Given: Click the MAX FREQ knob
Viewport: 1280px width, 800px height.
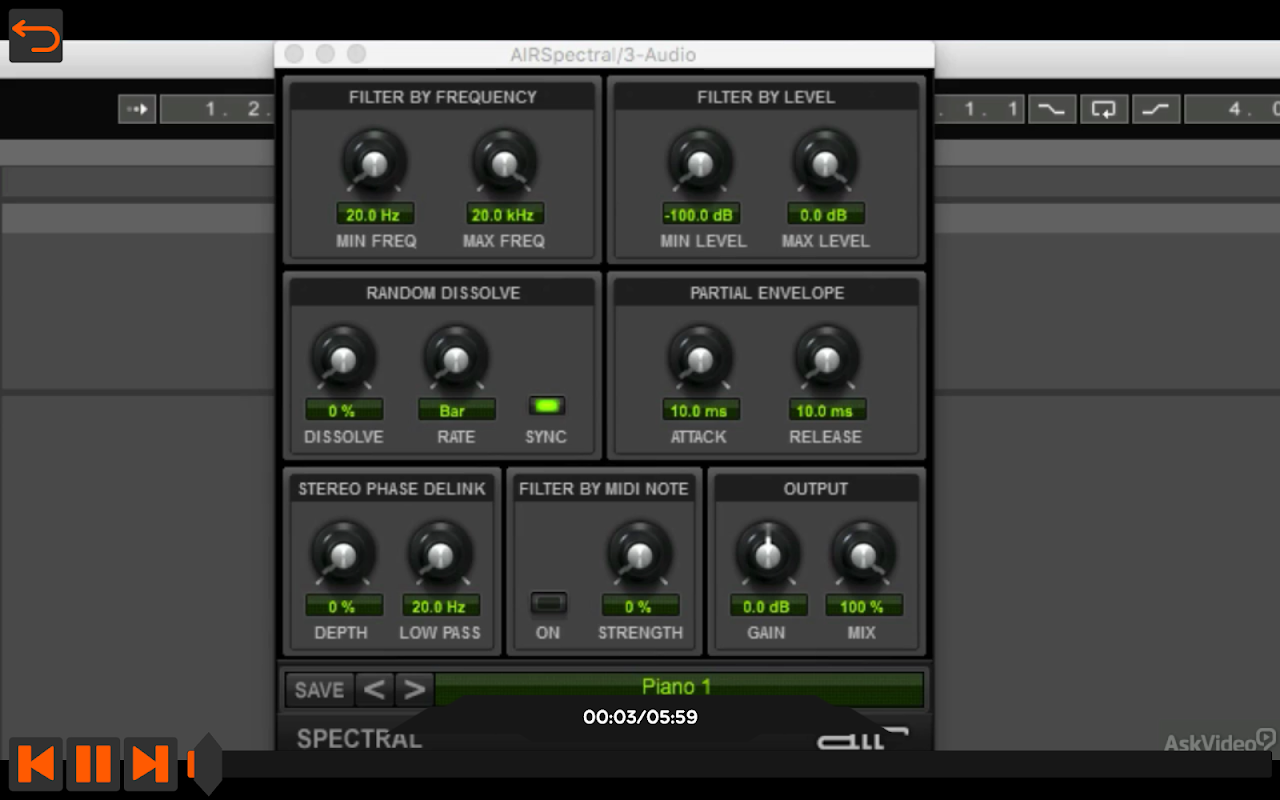Looking at the screenshot, I should click(x=505, y=162).
